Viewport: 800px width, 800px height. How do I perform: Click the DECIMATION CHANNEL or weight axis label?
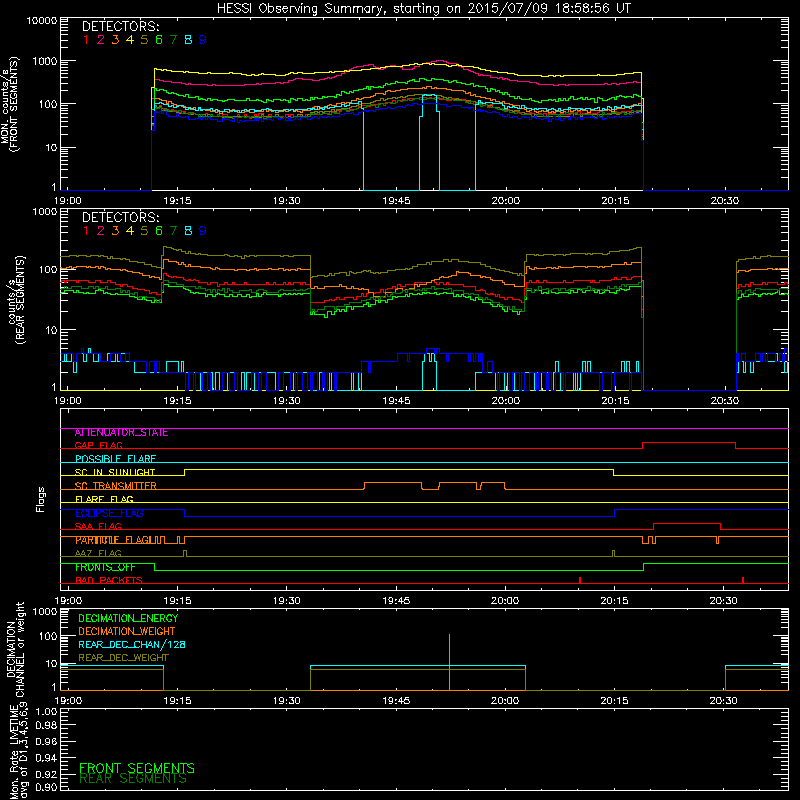coord(15,649)
